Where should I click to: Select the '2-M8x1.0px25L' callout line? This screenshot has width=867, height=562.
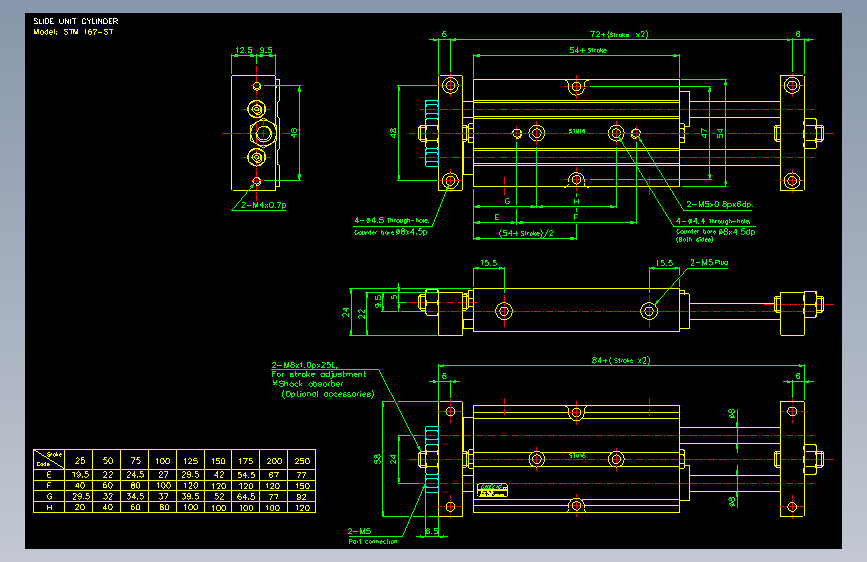click(305, 365)
